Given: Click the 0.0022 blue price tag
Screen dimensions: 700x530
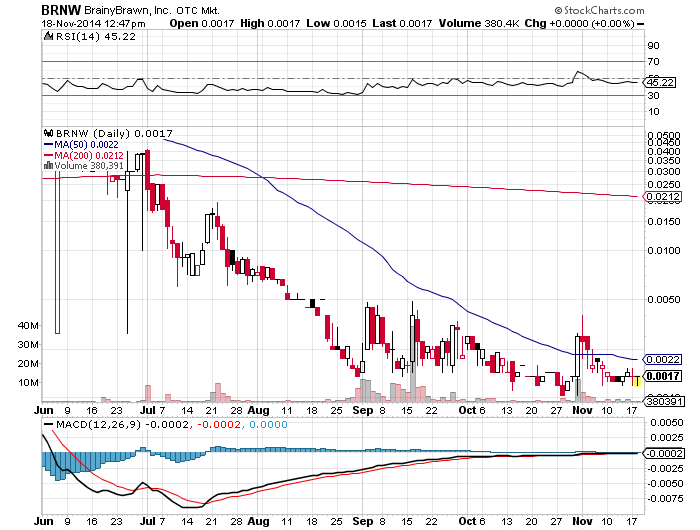Looking at the screenshot, I should (x=663, y=359).
